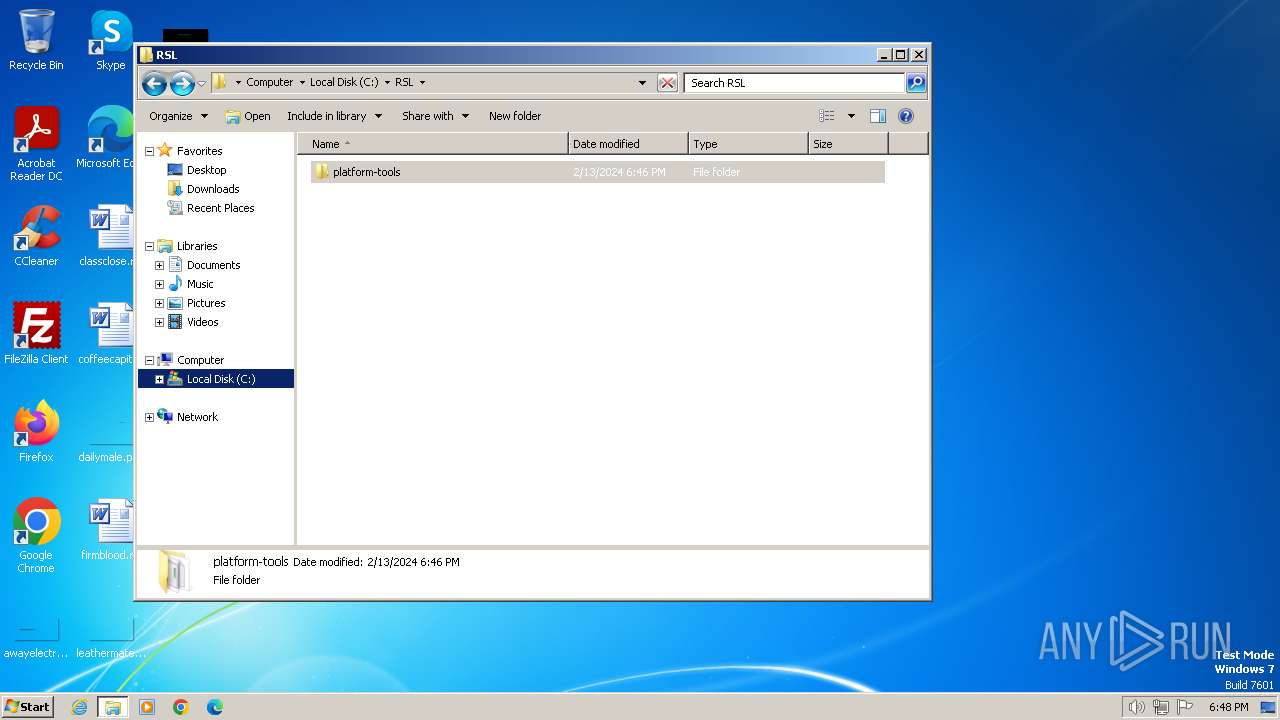Go forward with the Explorer Forward arrow

(182, 83)
